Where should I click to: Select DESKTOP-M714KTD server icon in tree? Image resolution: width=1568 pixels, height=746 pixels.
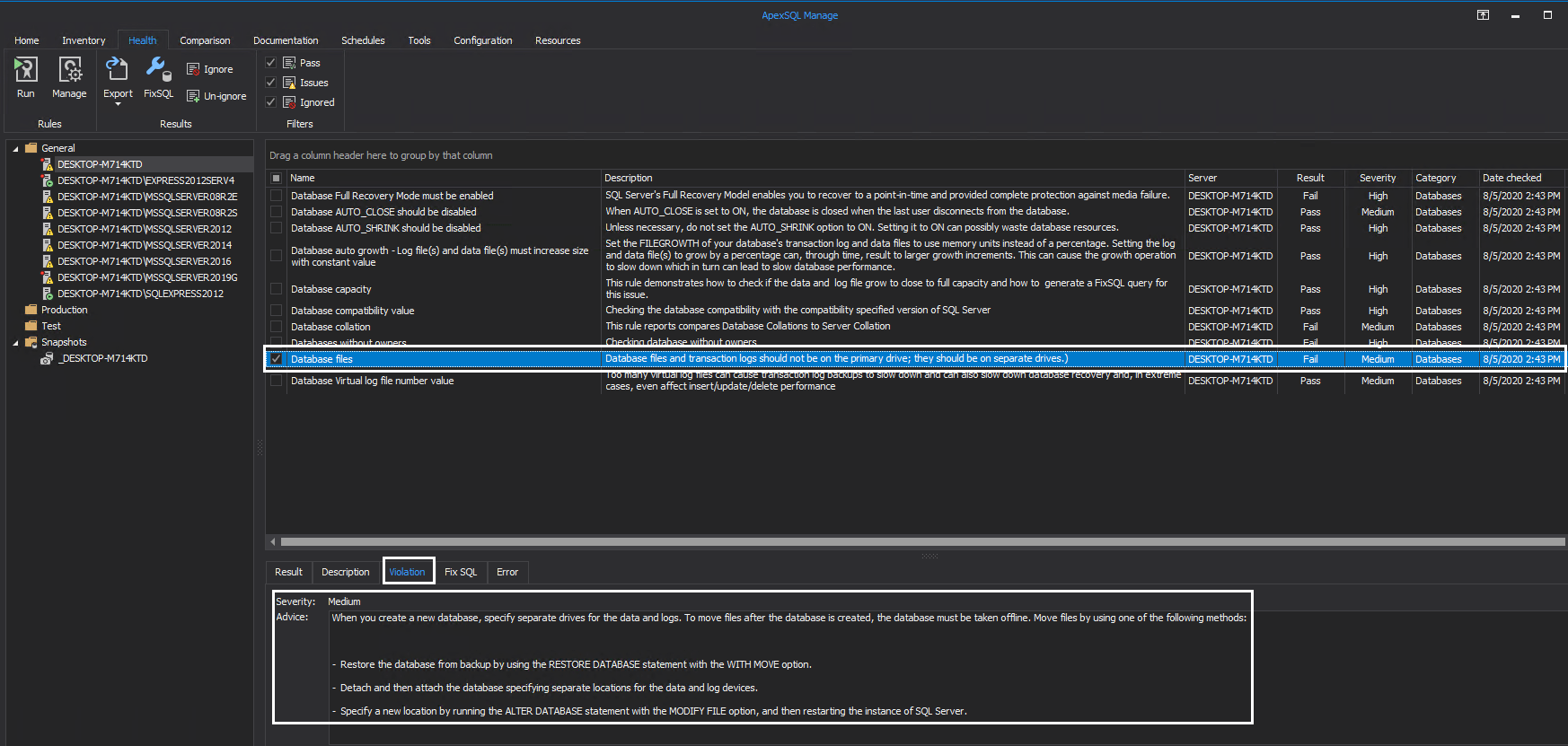[x=48, y=164]
